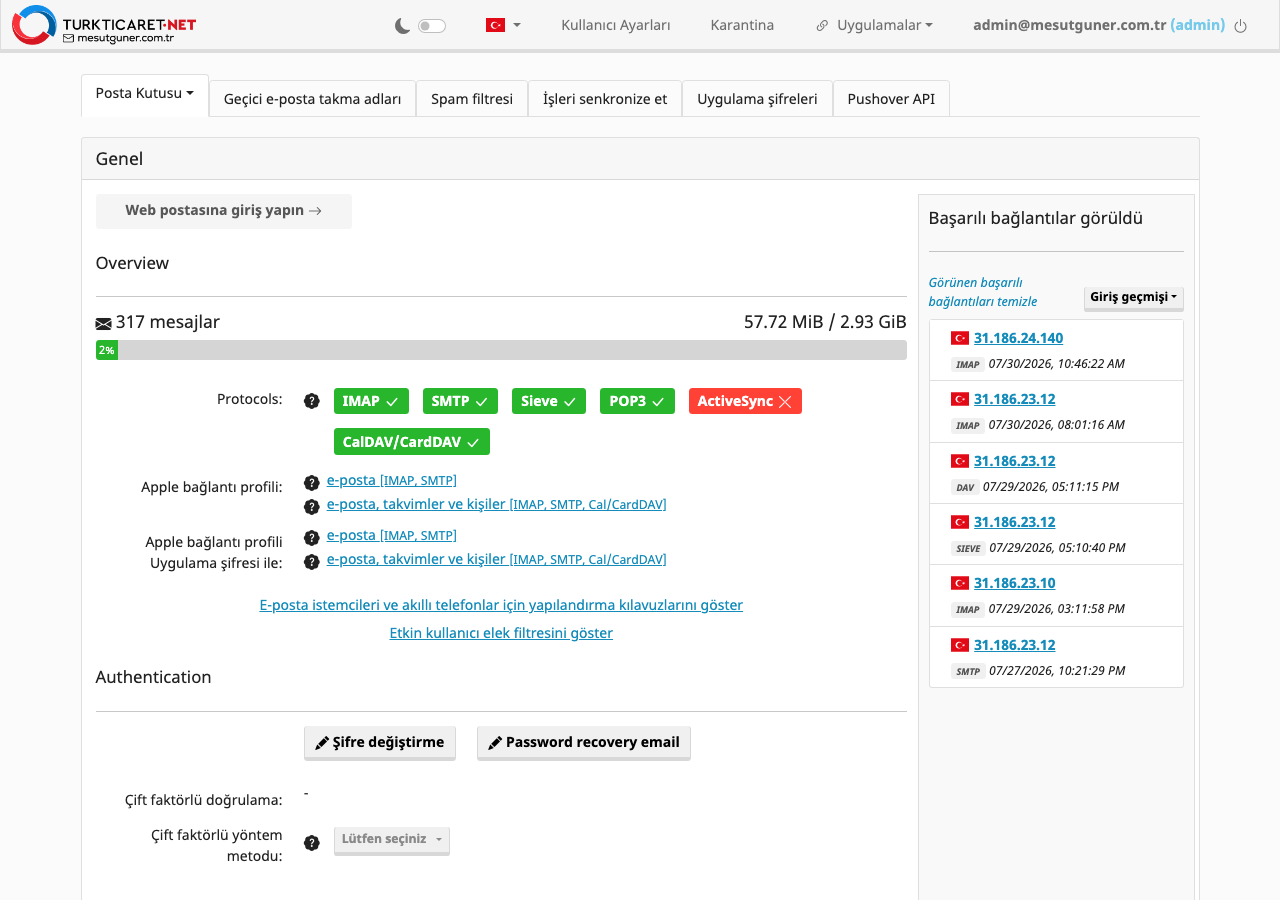
Task: Click the mailbox quota progress bar
Action: 501,350
